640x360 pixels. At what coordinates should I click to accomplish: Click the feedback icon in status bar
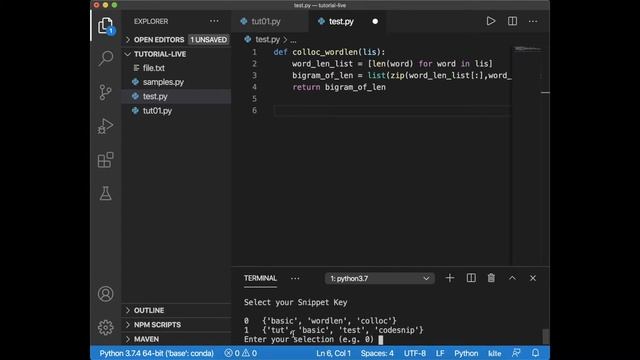pos(516,353)
